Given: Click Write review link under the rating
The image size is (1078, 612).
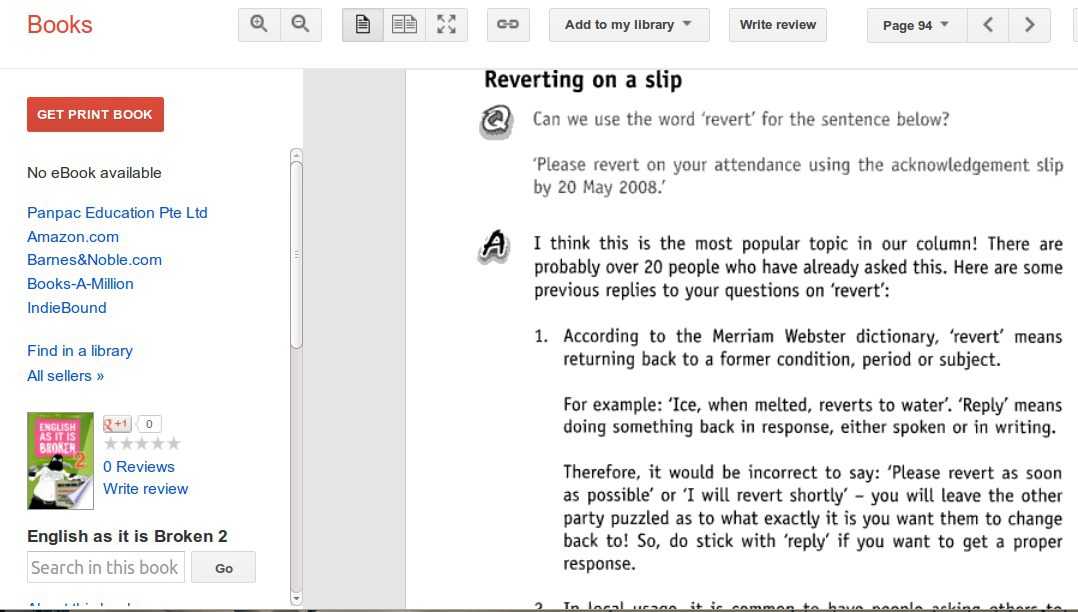Looking at the screenshot, I should (146, 489).
